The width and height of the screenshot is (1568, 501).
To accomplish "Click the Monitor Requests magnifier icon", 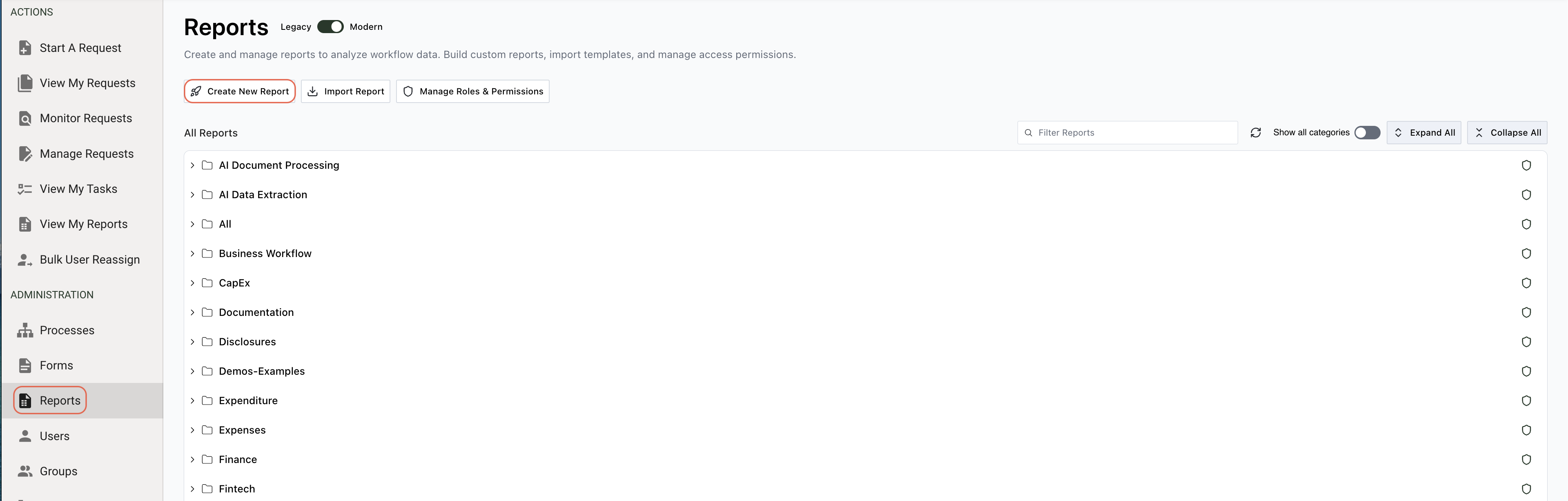I will 24,118.
